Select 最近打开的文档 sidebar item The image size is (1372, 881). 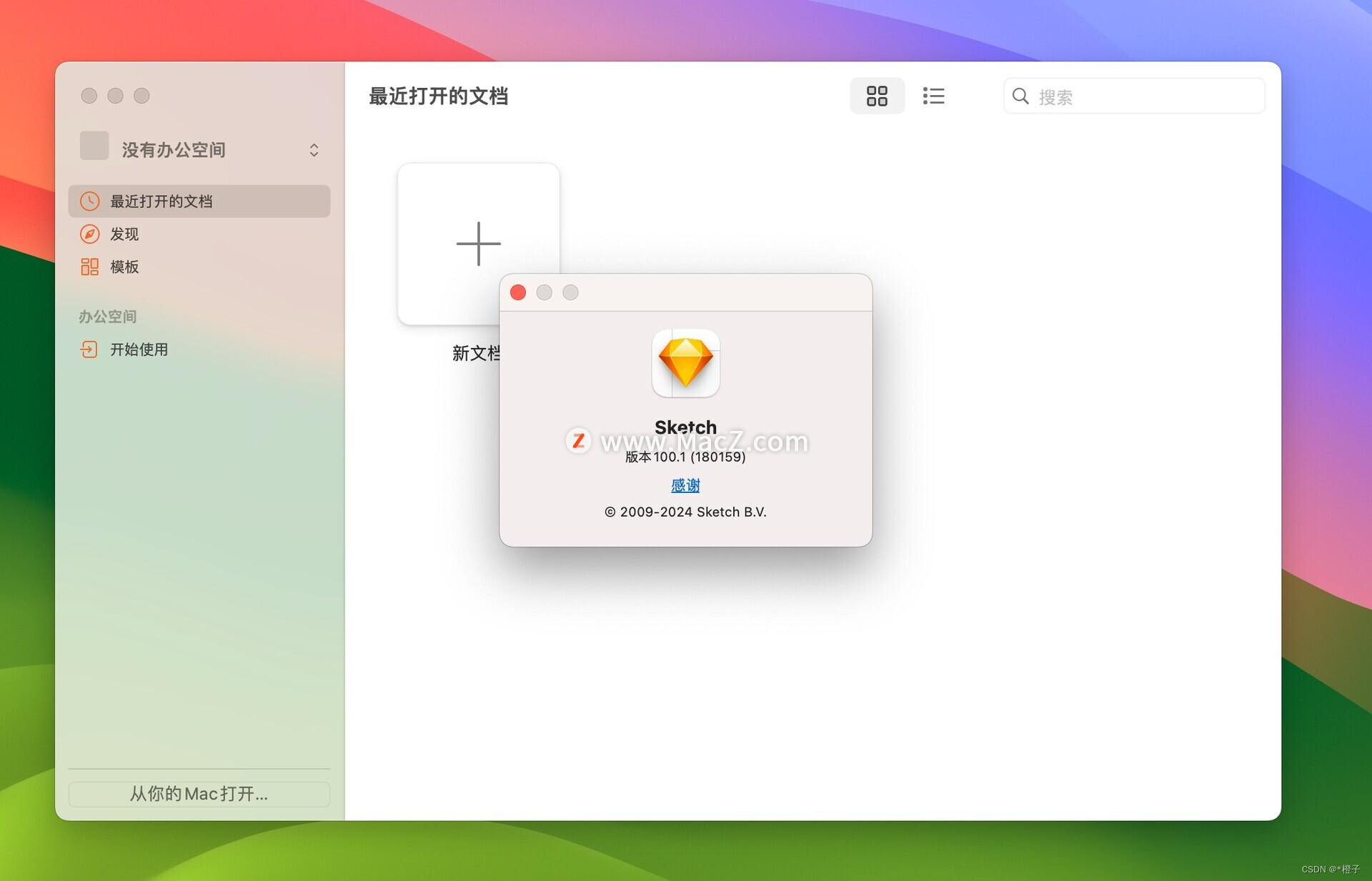(x=197, y=200)
